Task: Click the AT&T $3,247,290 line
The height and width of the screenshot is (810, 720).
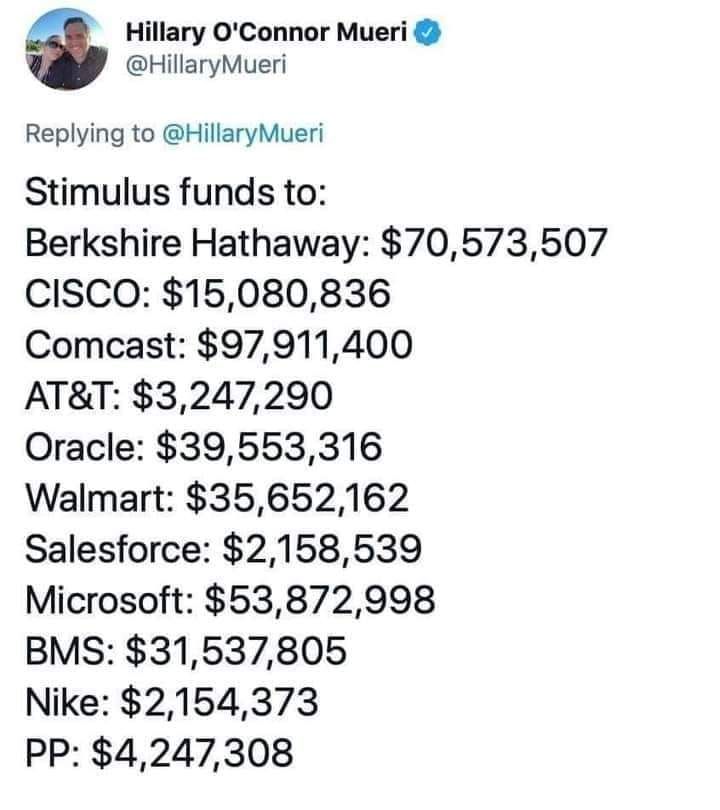Action: coord(179,396)
